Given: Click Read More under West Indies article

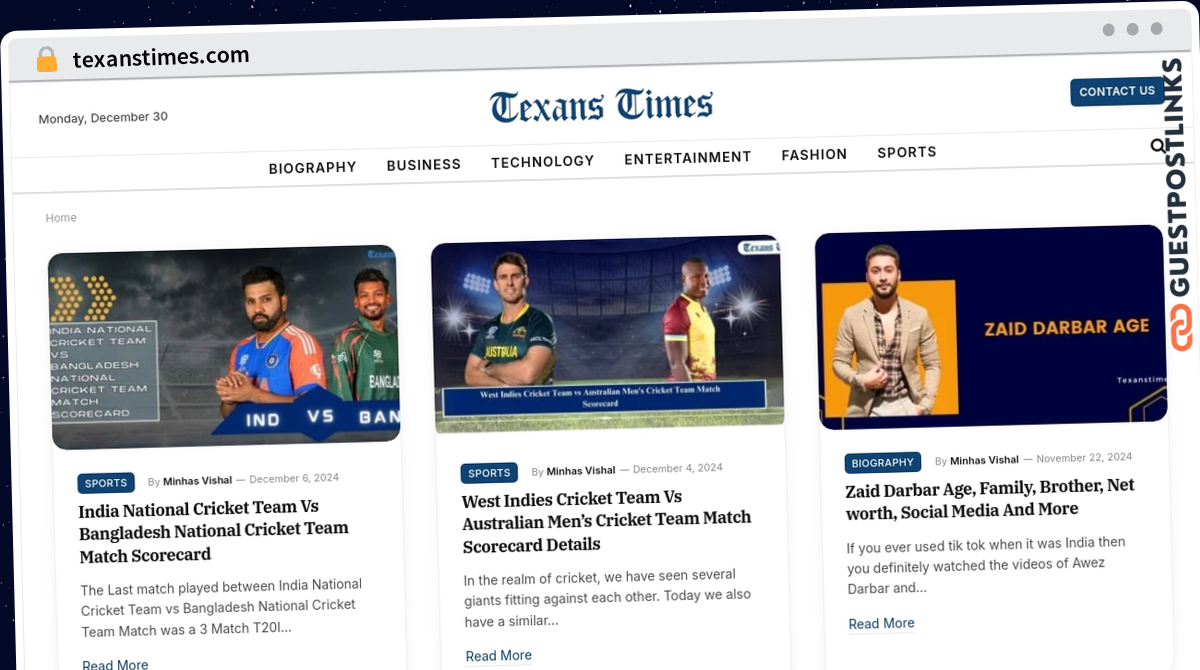Looking at the screenshot, I should point(499,655).
